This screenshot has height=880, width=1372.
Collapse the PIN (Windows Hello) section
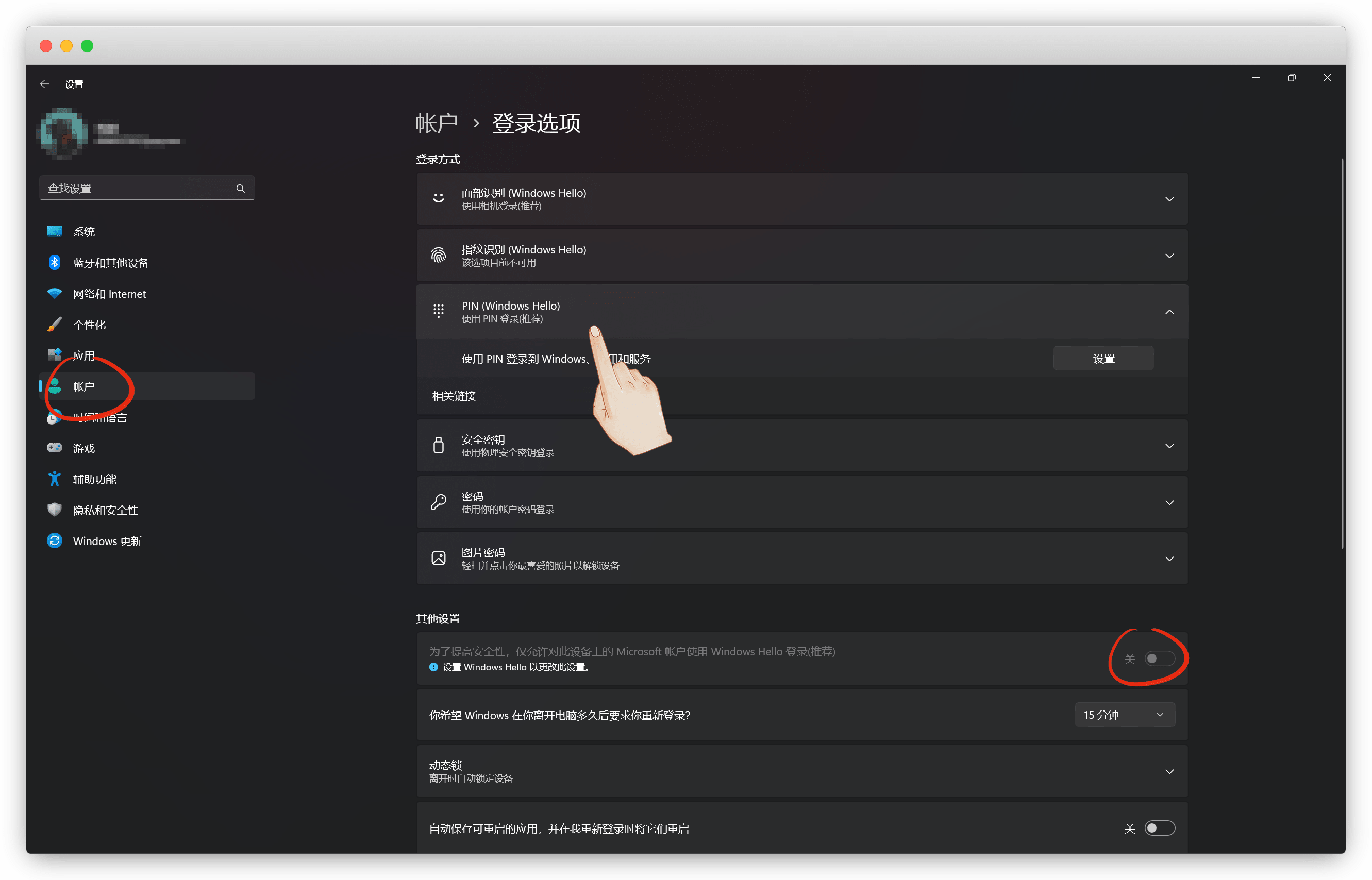coord(1169,312)
